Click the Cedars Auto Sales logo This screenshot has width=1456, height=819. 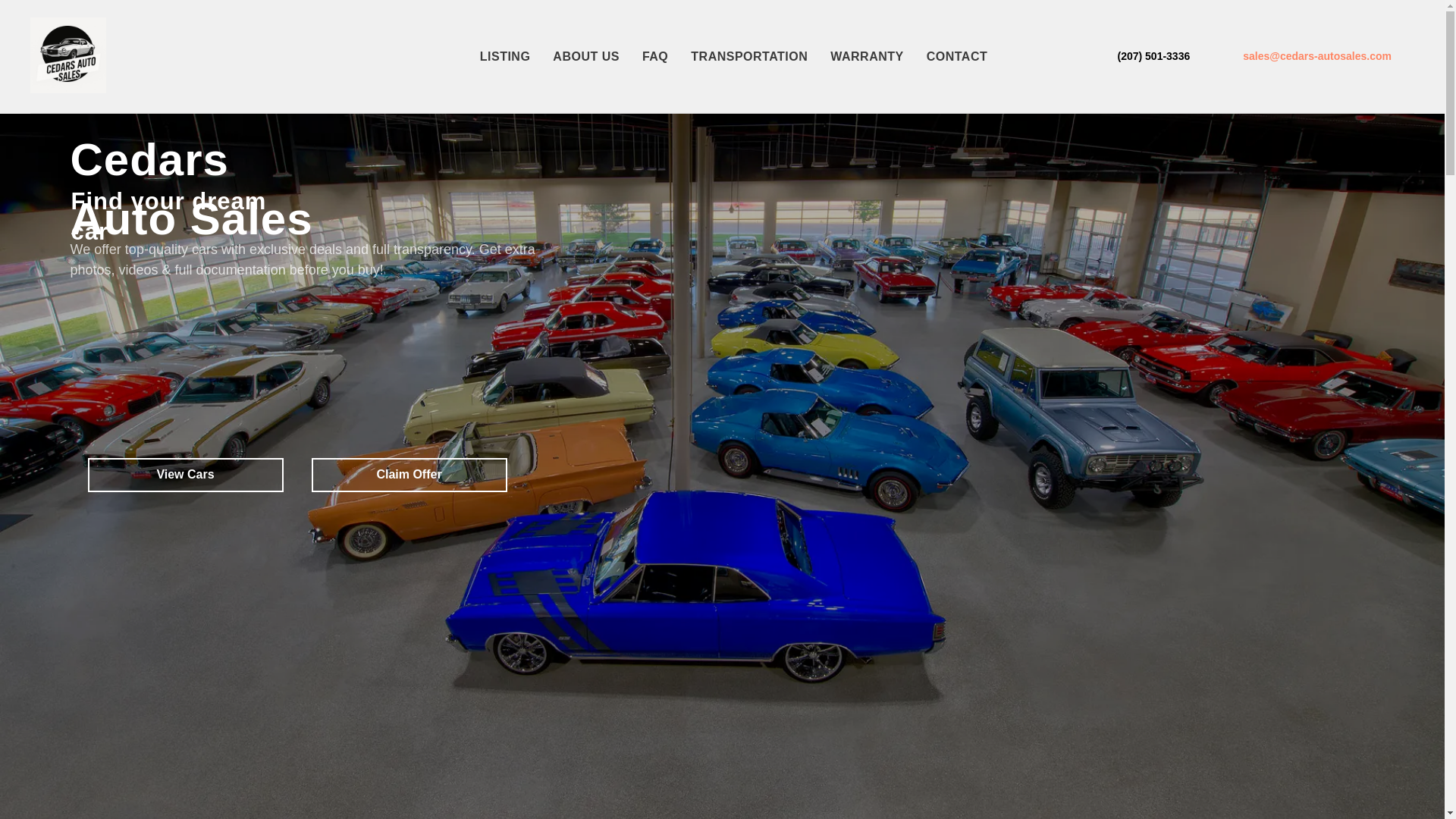point(68,55)
